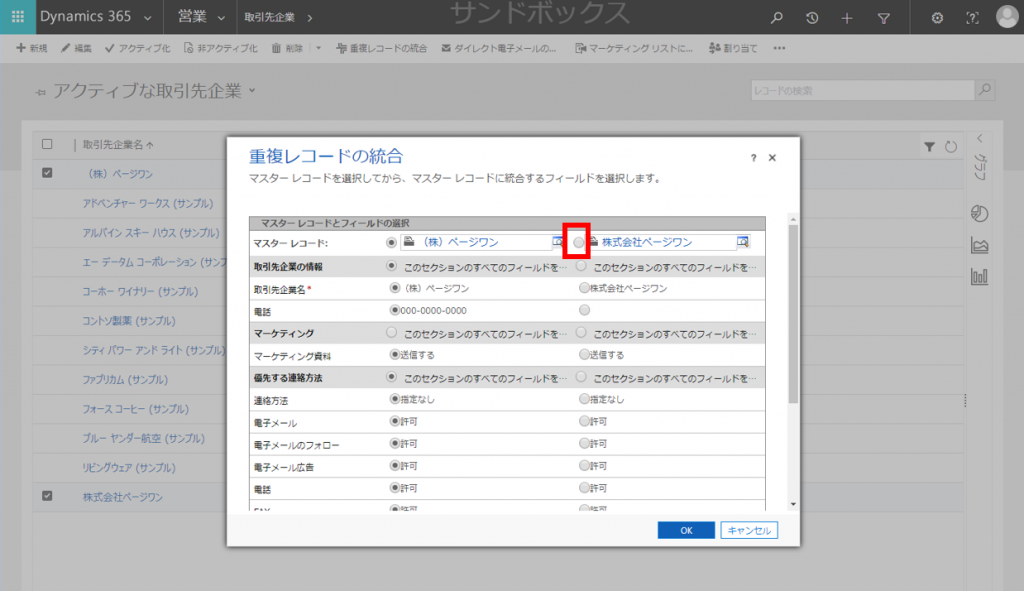Click 重複レコードの統合 merge command

tap(381, 48)
